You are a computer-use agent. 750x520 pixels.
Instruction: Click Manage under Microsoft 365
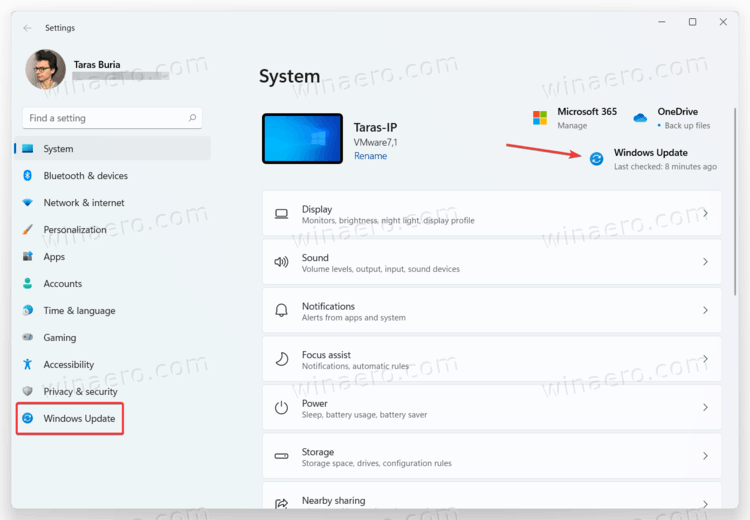click(x=572, y=125)
